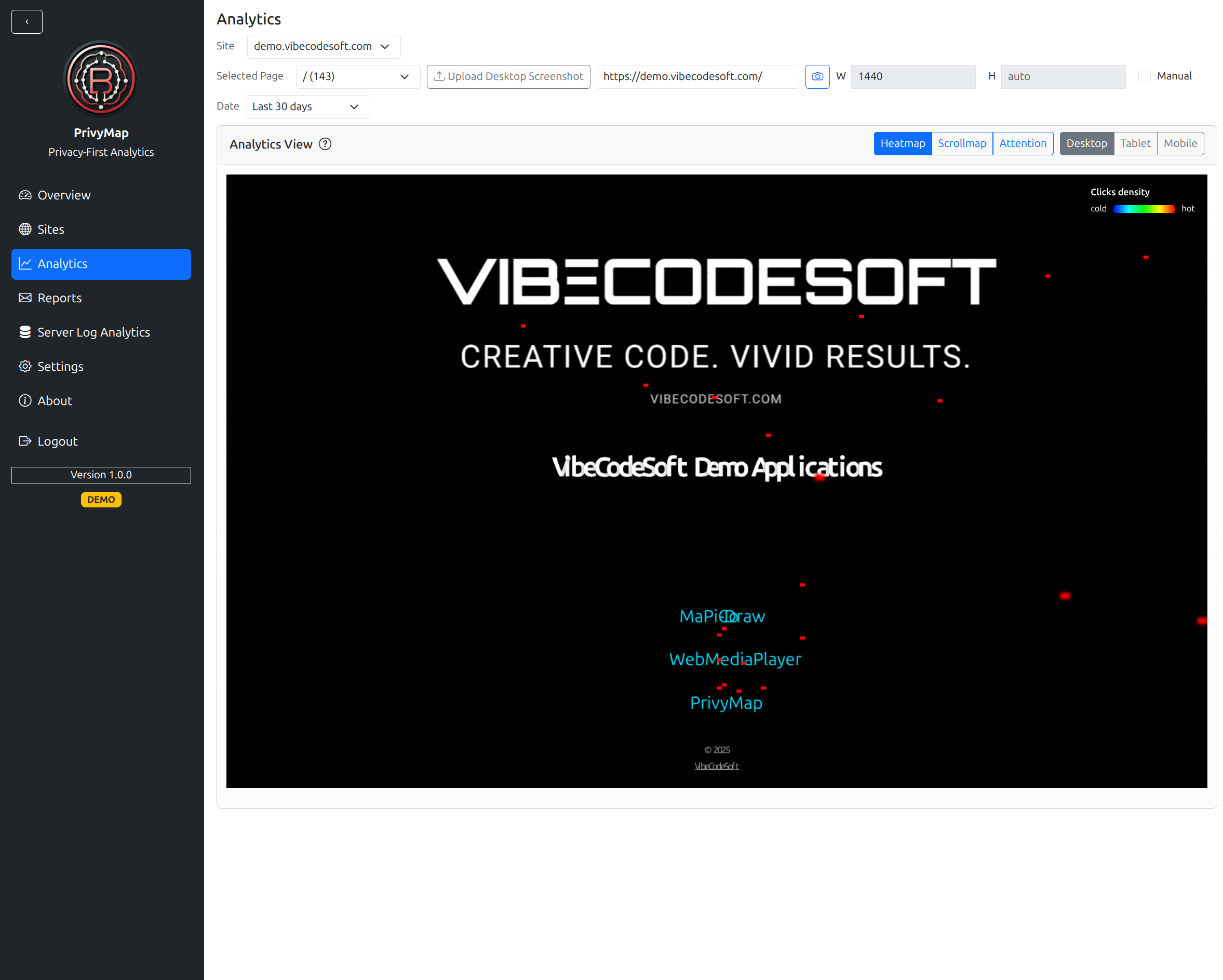Screen dimensions: 1223x980
Task: Click the gear icon for Settings
Action: (25, 366)
